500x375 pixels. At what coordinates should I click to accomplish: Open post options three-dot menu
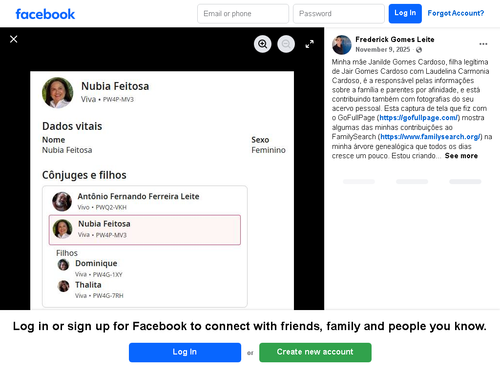pyautogui.click(x=483, y=44)
